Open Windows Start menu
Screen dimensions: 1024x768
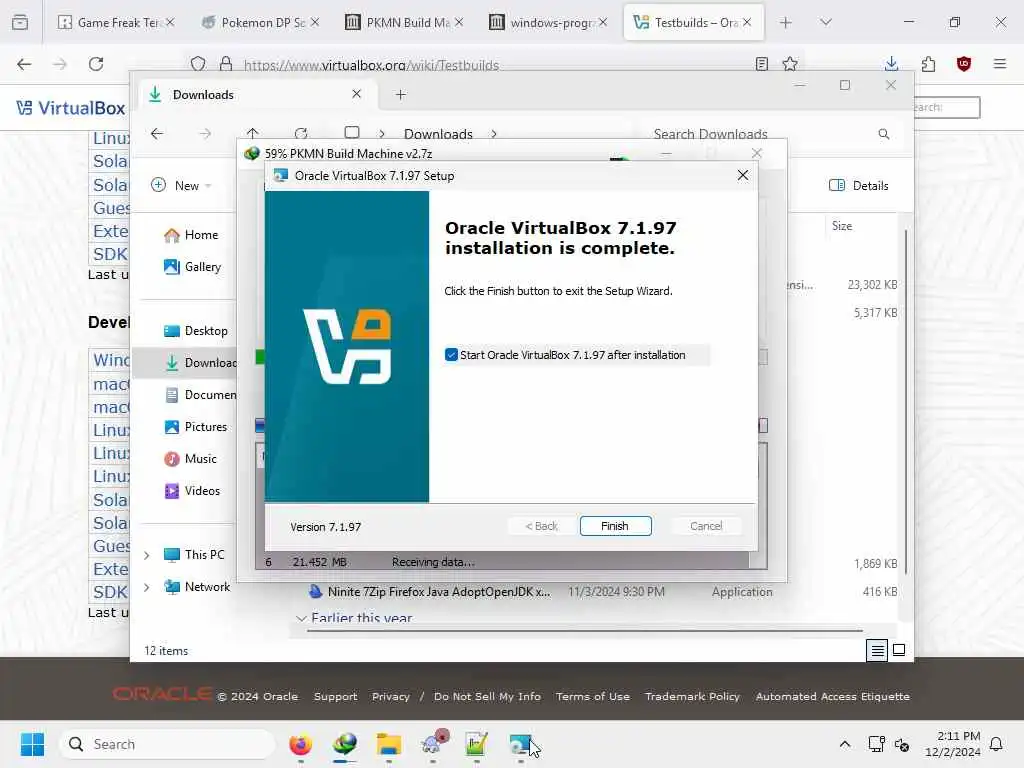pyautogui.click(x=32, y=744)
